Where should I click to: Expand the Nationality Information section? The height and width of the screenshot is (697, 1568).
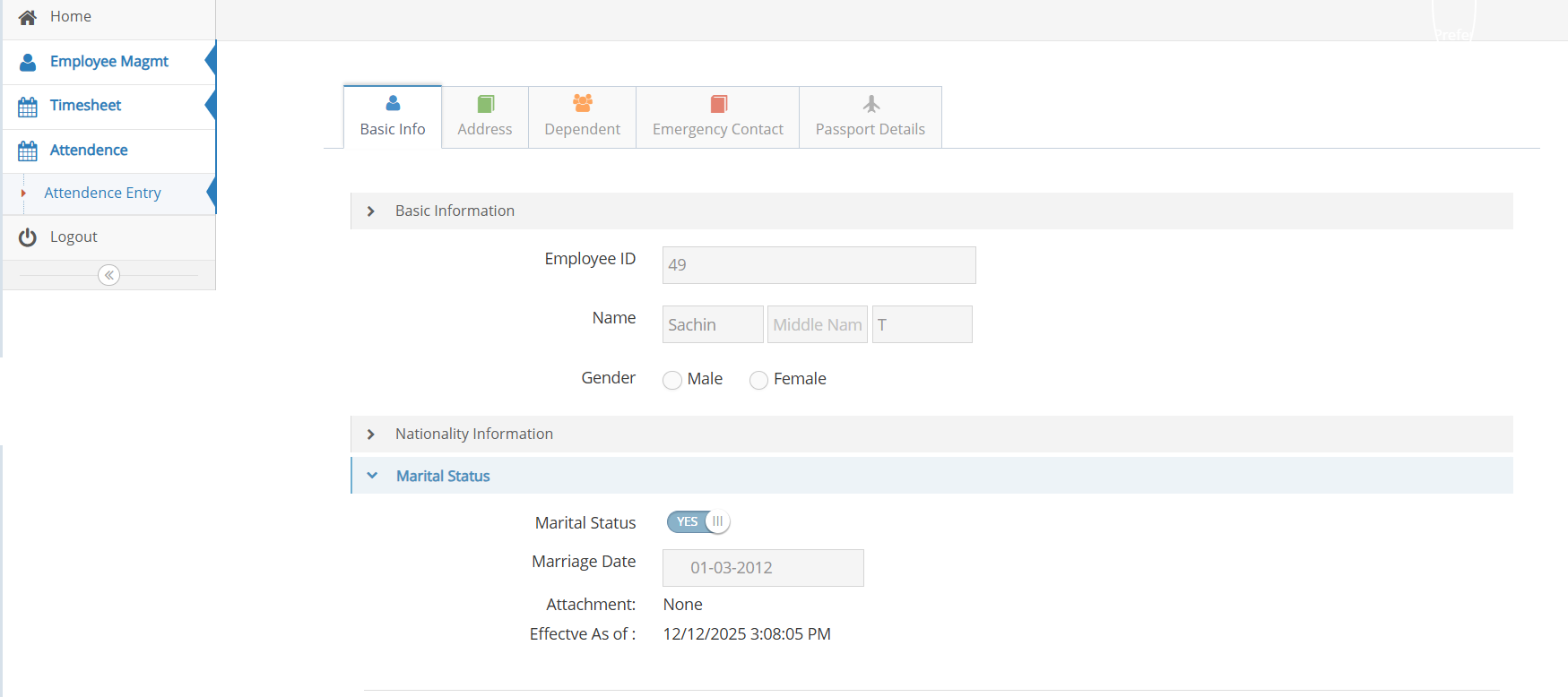click(473, 435)
